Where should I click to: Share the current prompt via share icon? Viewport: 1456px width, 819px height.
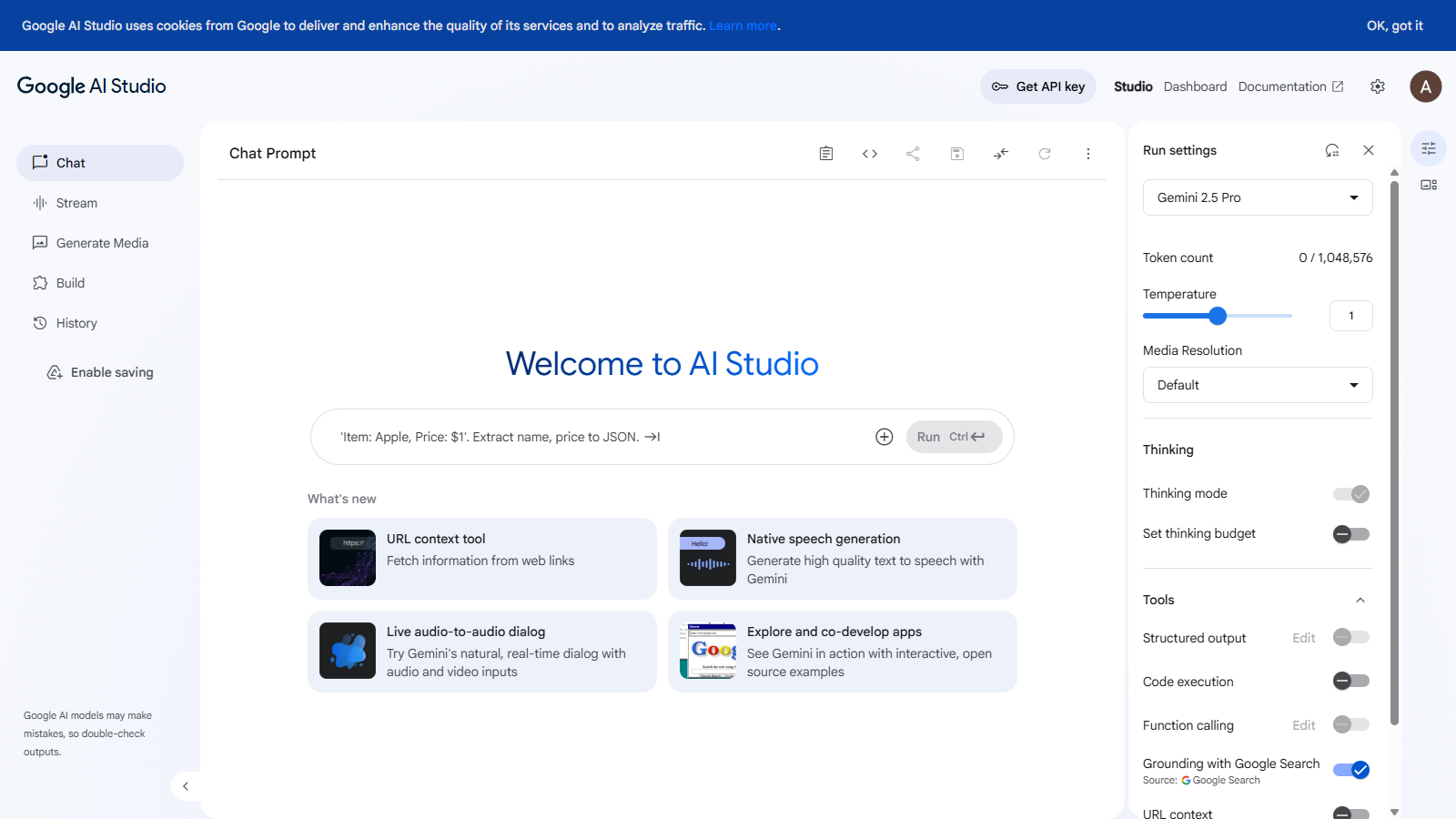tap(913, 153)
